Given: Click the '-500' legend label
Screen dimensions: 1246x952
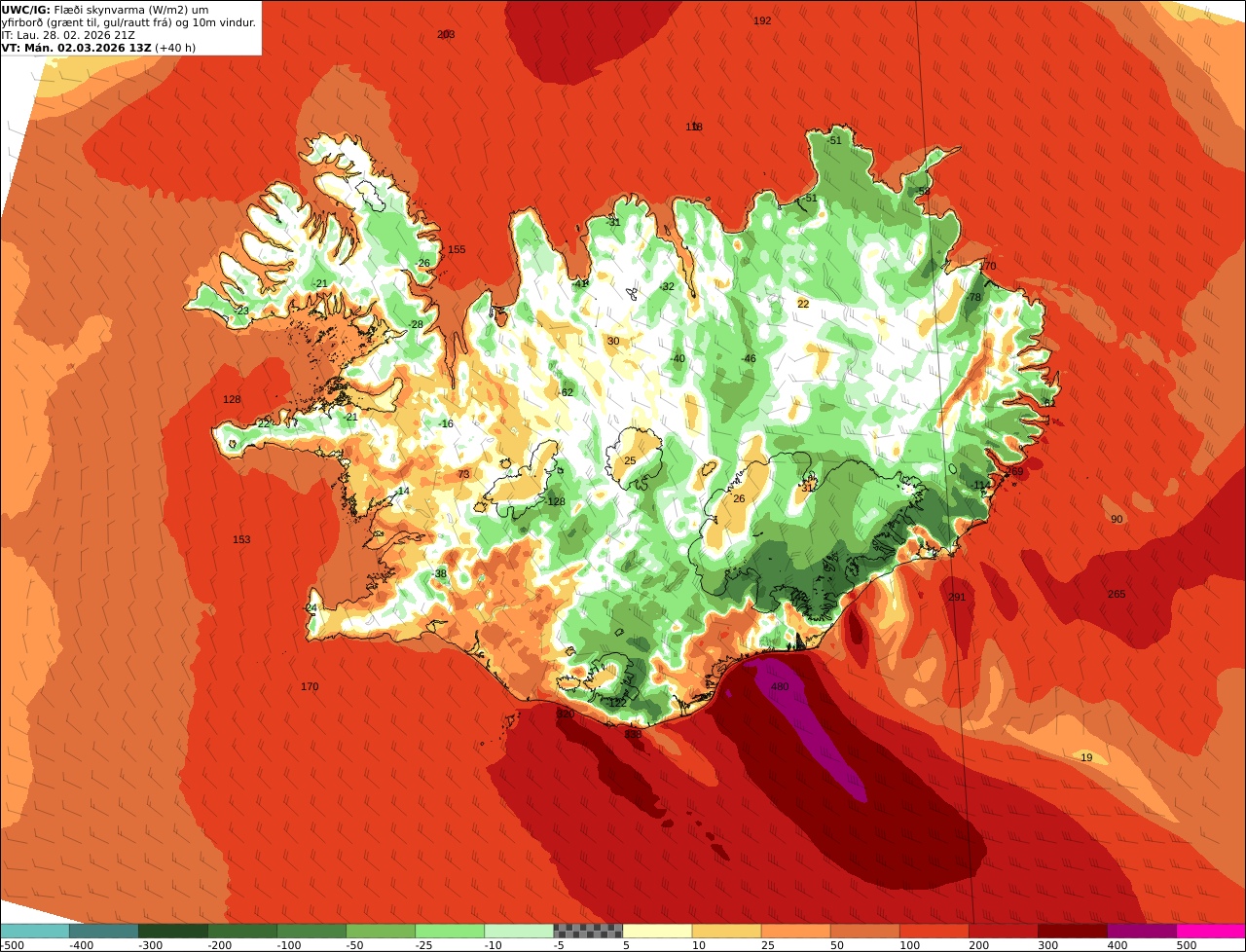Looking at the screenshot, I should point(12,945).
